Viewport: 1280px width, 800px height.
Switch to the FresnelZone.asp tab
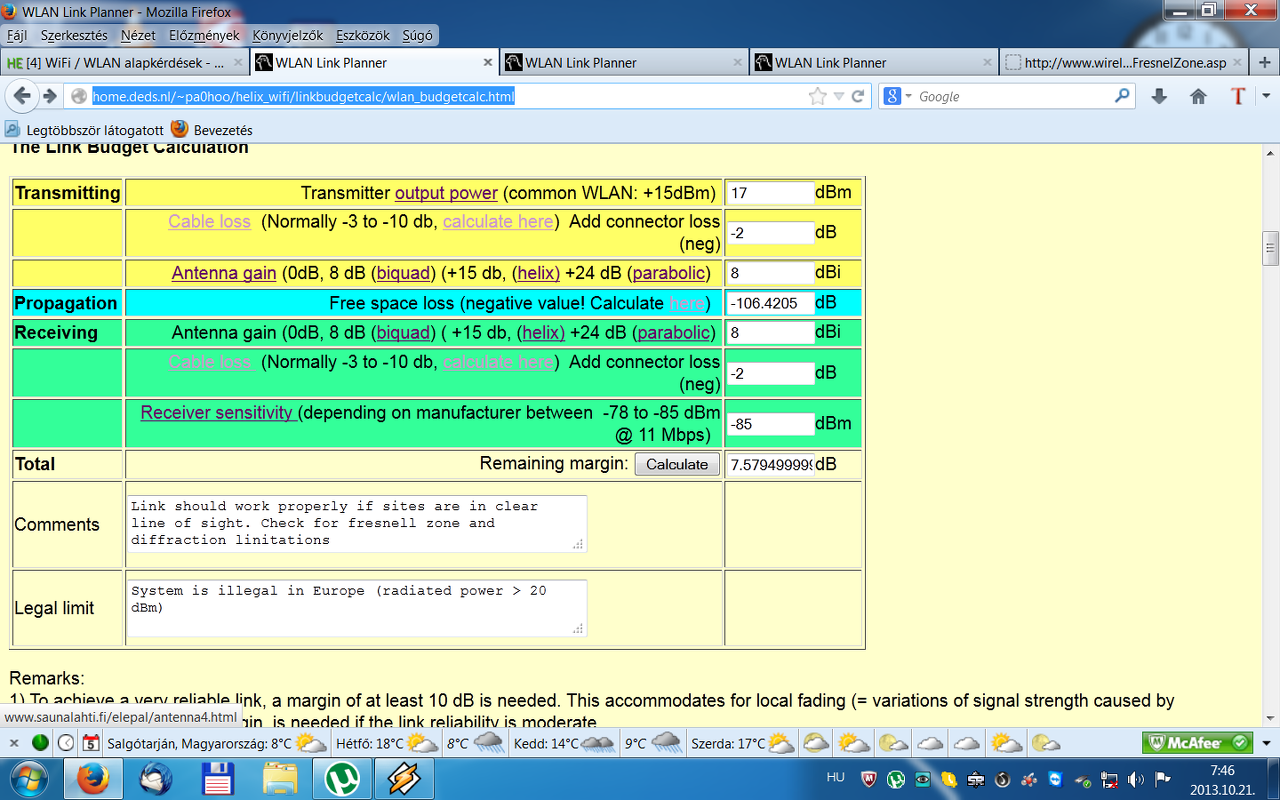pos(1124,62)
